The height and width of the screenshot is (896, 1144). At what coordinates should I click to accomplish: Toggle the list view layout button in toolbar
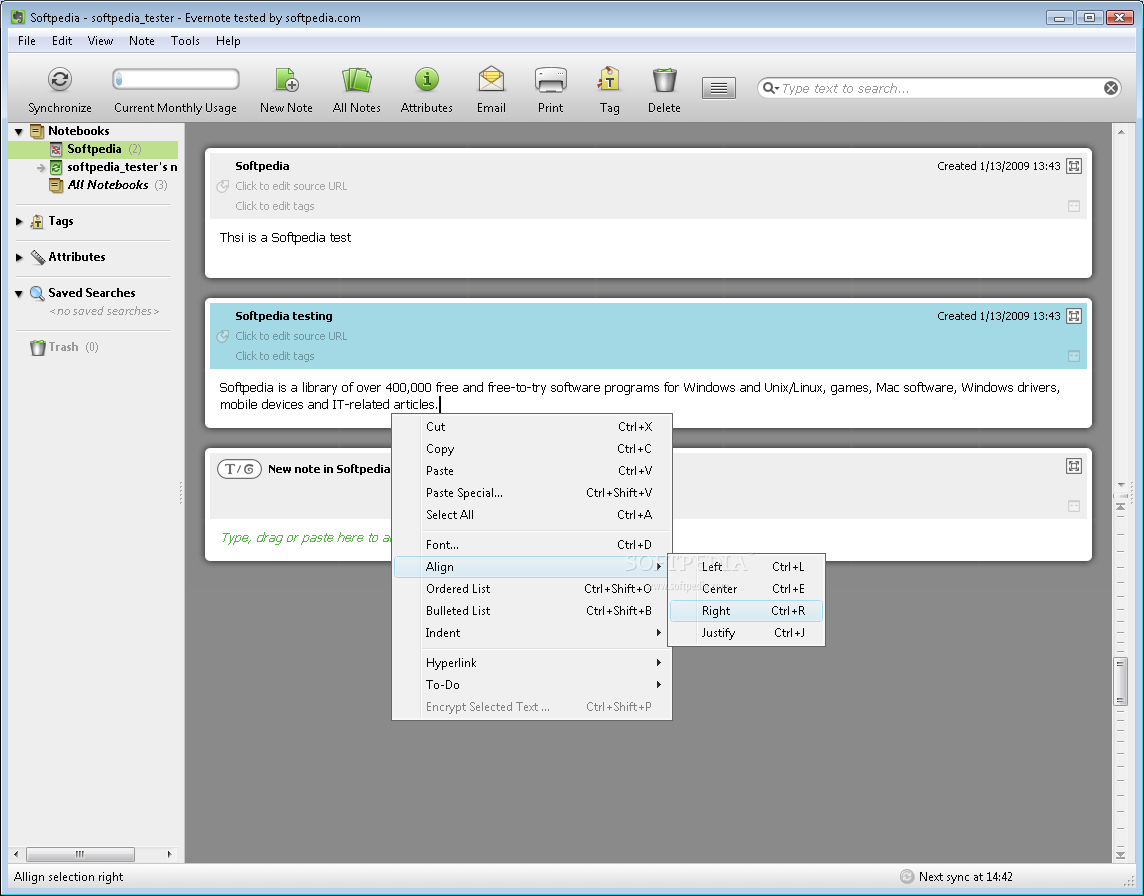[718, 88]
